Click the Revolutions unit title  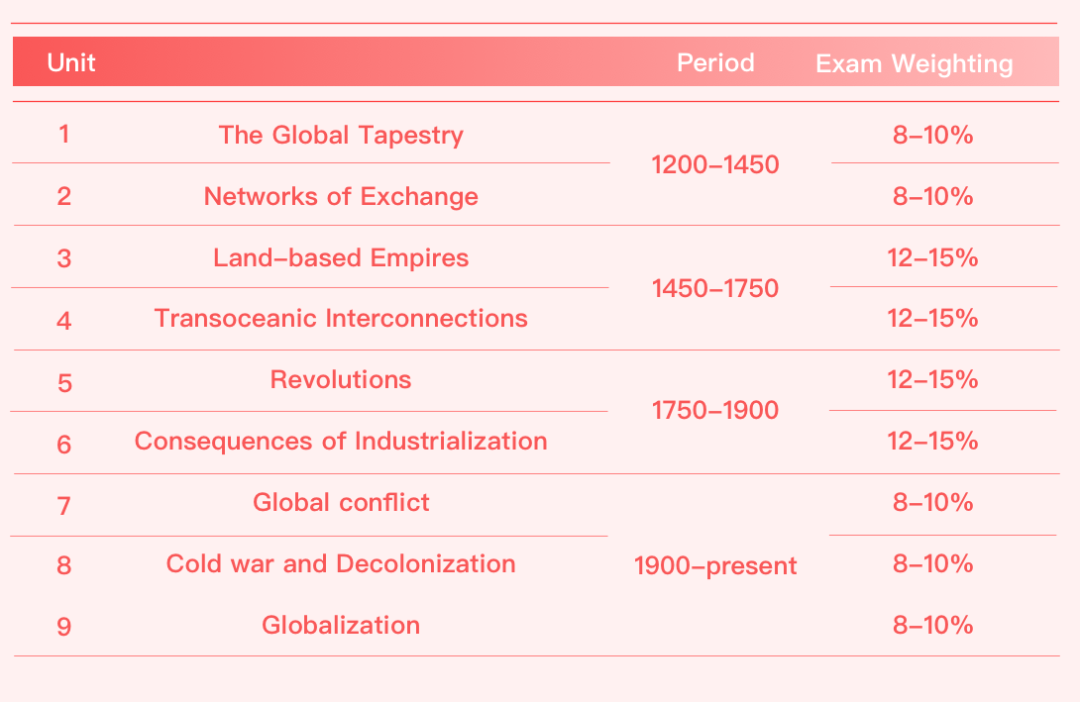[x=341, y=380]
